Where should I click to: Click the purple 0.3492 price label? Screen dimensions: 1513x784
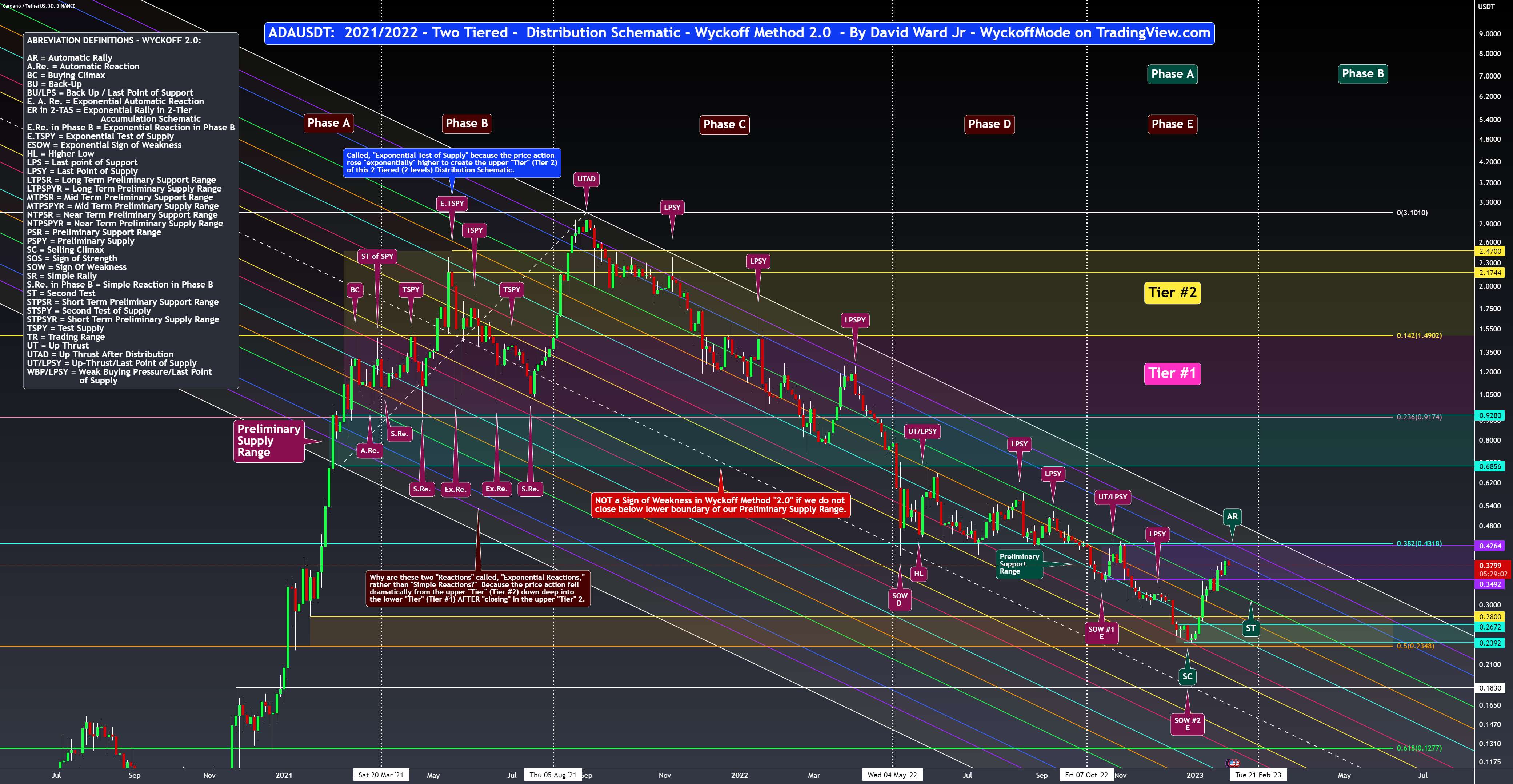[1490, 584]
